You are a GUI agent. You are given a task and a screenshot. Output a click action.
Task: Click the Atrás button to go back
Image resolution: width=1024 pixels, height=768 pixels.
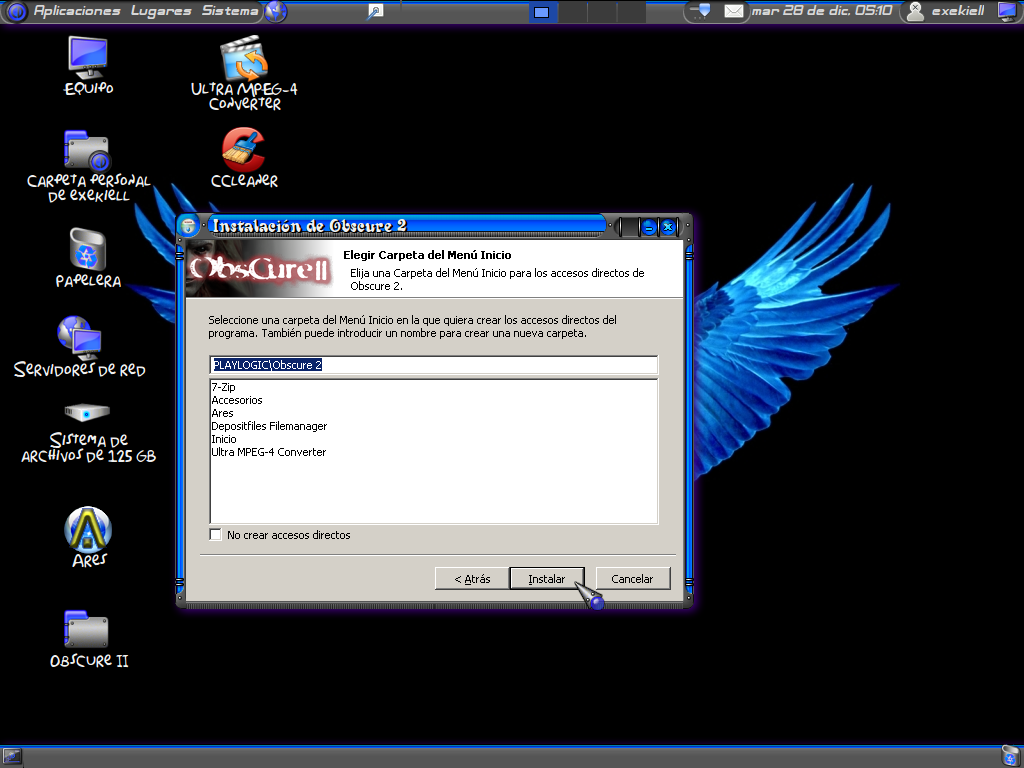[472, 579]
